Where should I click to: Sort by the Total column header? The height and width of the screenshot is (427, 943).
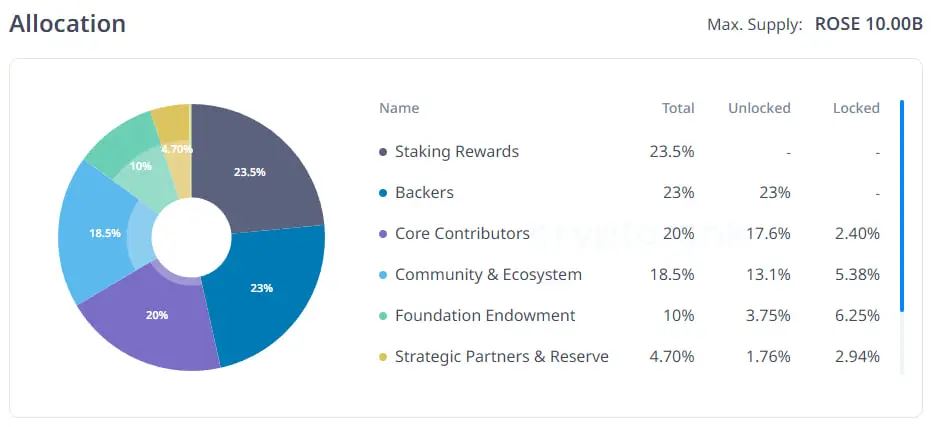(678, 108)
